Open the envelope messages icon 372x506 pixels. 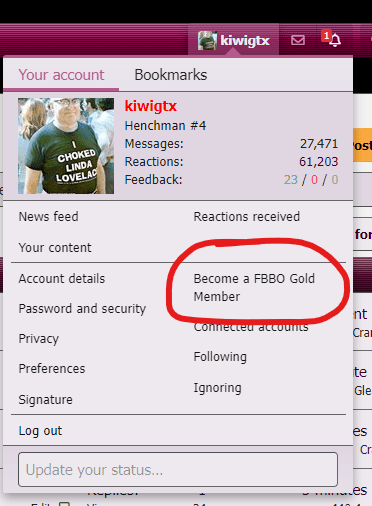(x=298, y=40)
